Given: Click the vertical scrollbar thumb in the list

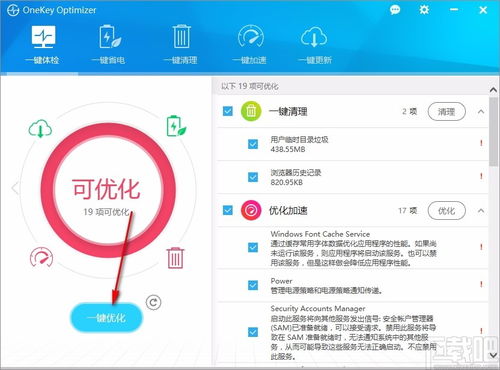Looking at the screenshot, I should click(493, 132).
